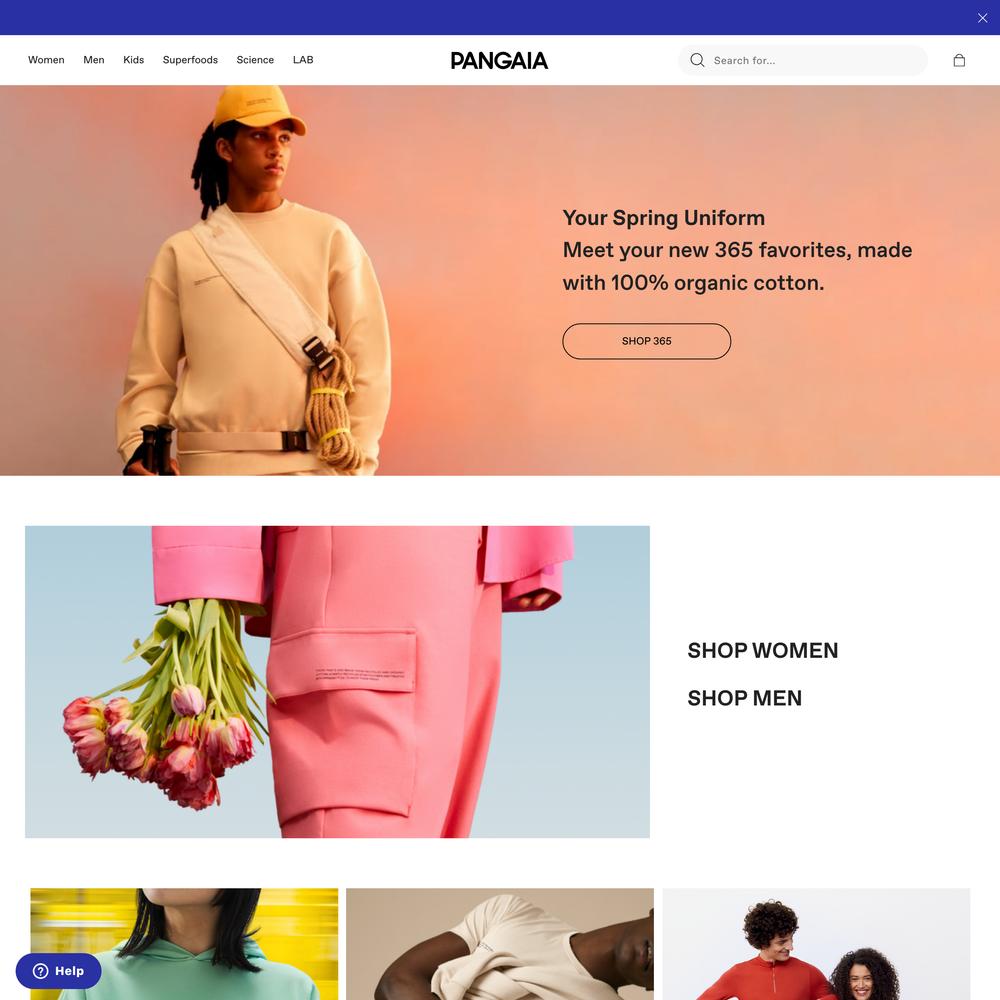Open the mint green hoodie thumbnail

184,944
